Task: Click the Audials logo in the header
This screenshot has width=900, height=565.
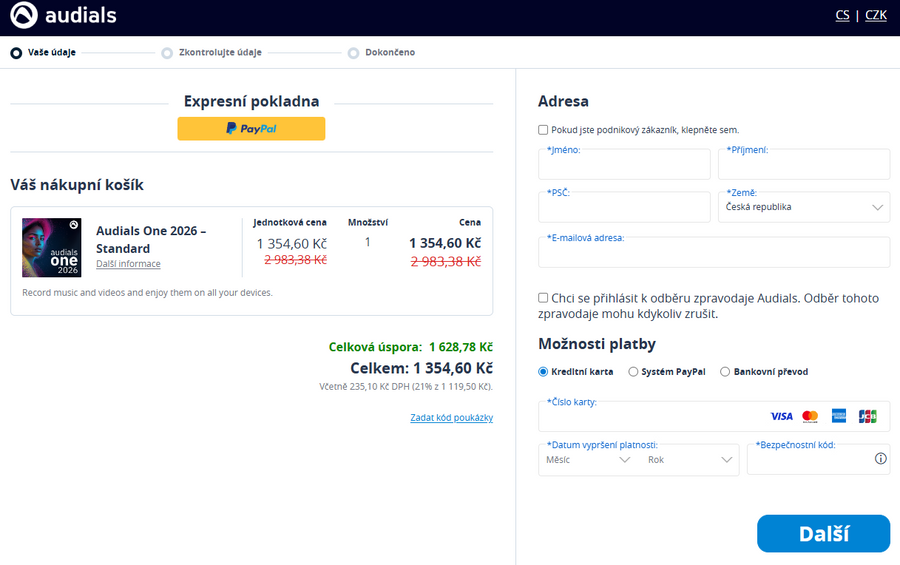Action: (64, 15)
